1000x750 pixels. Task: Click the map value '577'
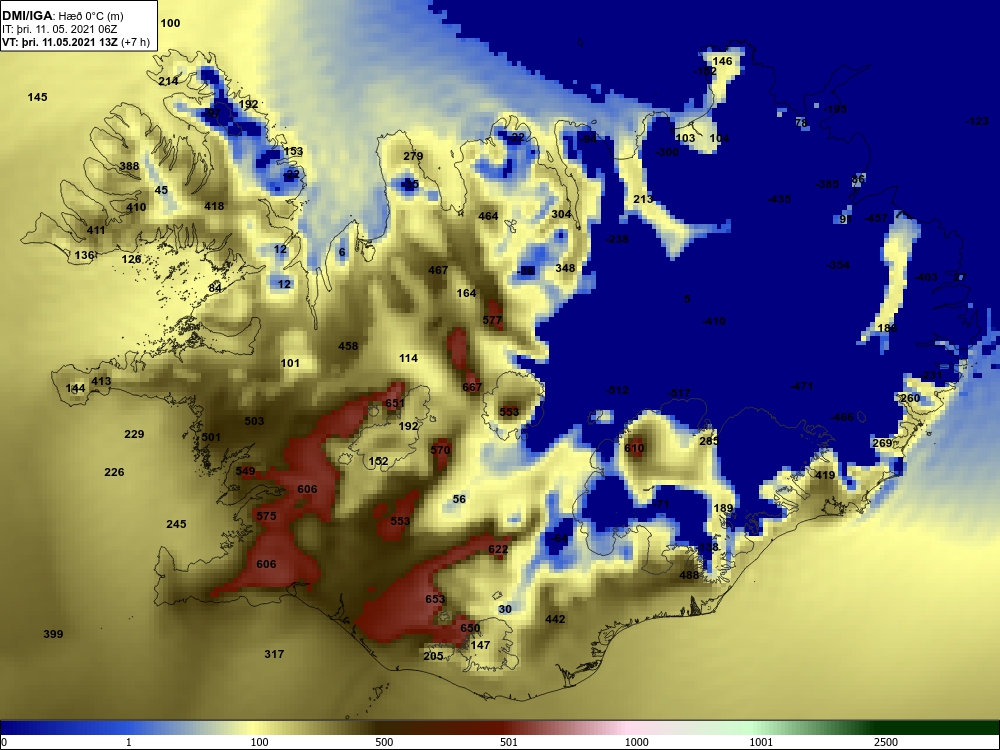[x=492, y=320]
